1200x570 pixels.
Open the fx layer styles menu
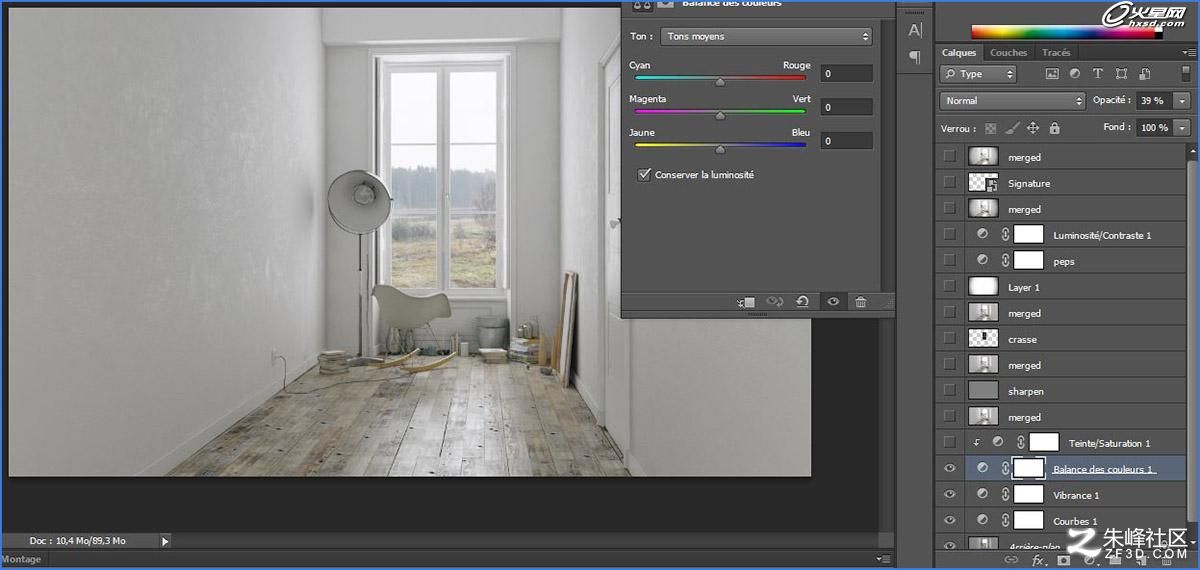[1037, 560]
